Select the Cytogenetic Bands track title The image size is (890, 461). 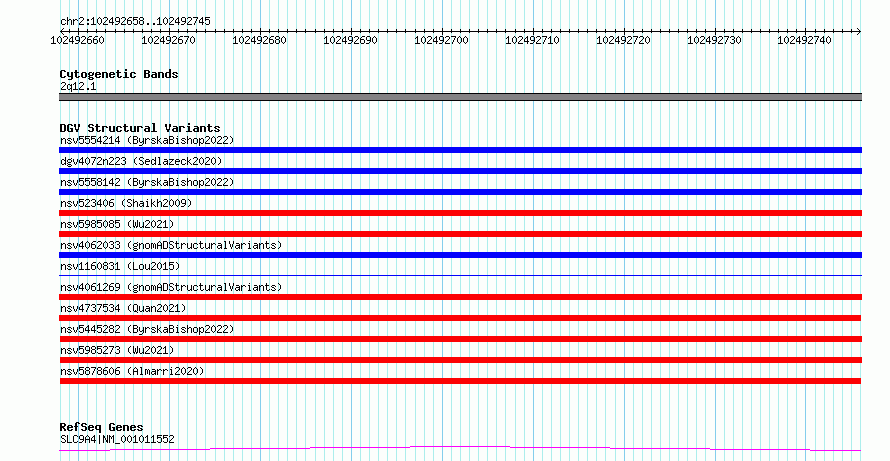[x=119, y=74]
